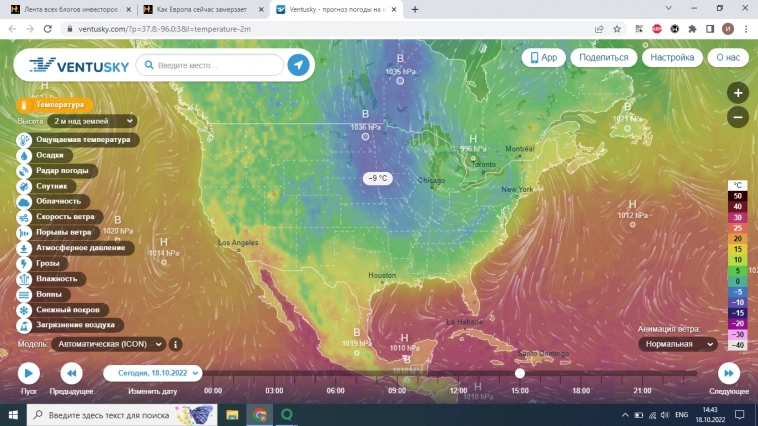
Task: Zoom in the map with plus button
Action: coord(738,93)
